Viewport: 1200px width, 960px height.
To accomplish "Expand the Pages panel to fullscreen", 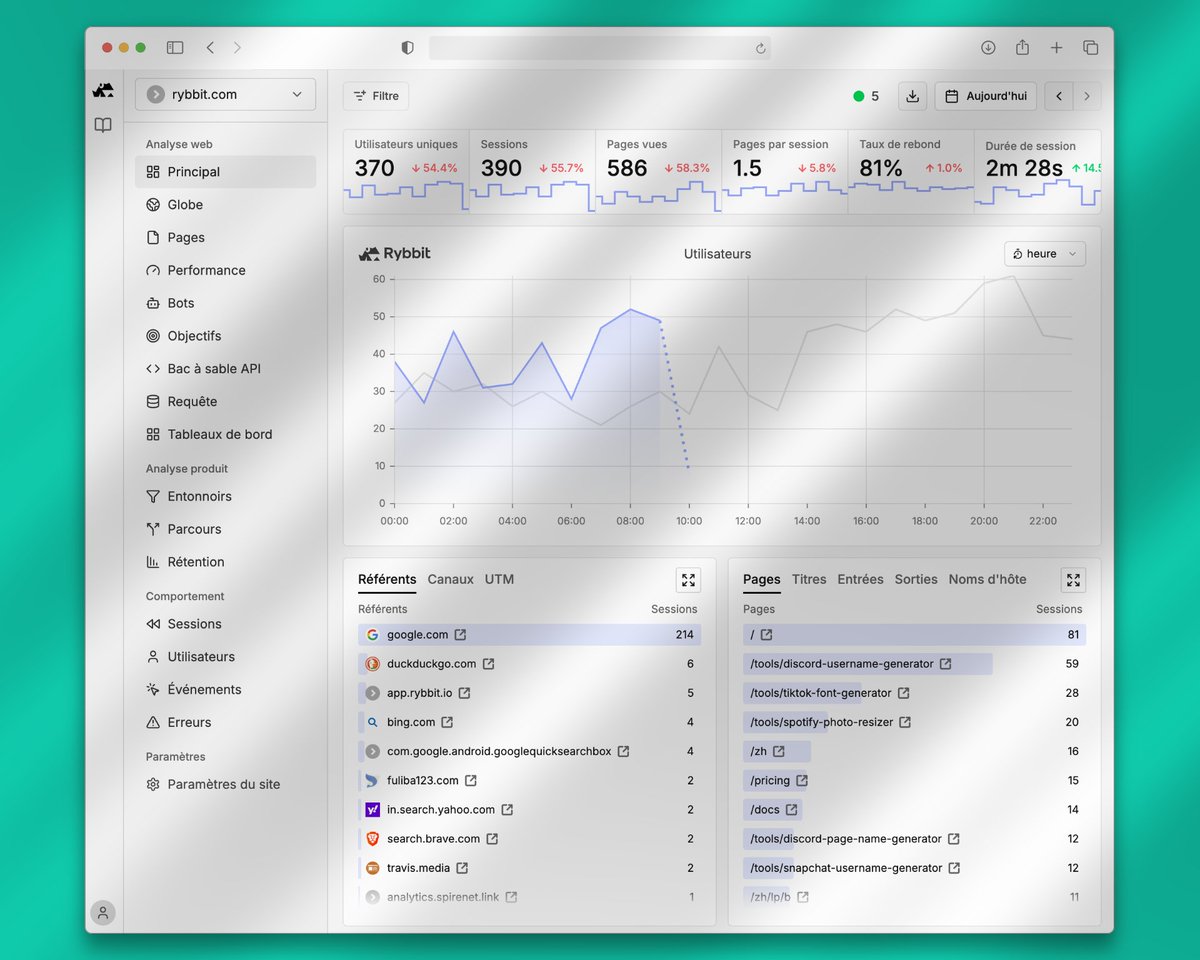I will 1073,580.
